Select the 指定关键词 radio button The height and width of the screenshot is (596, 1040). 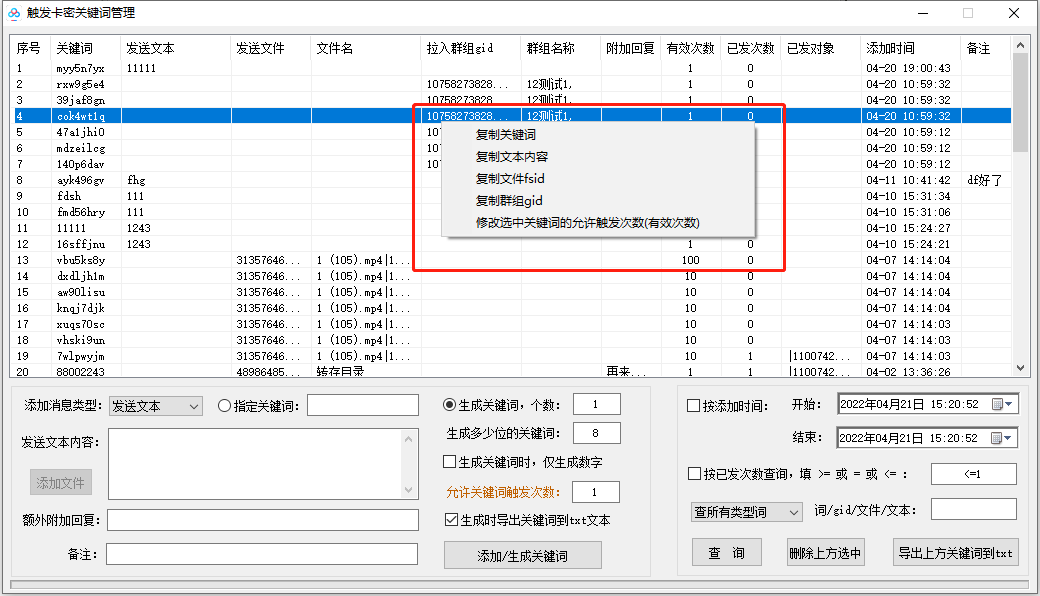223,404
